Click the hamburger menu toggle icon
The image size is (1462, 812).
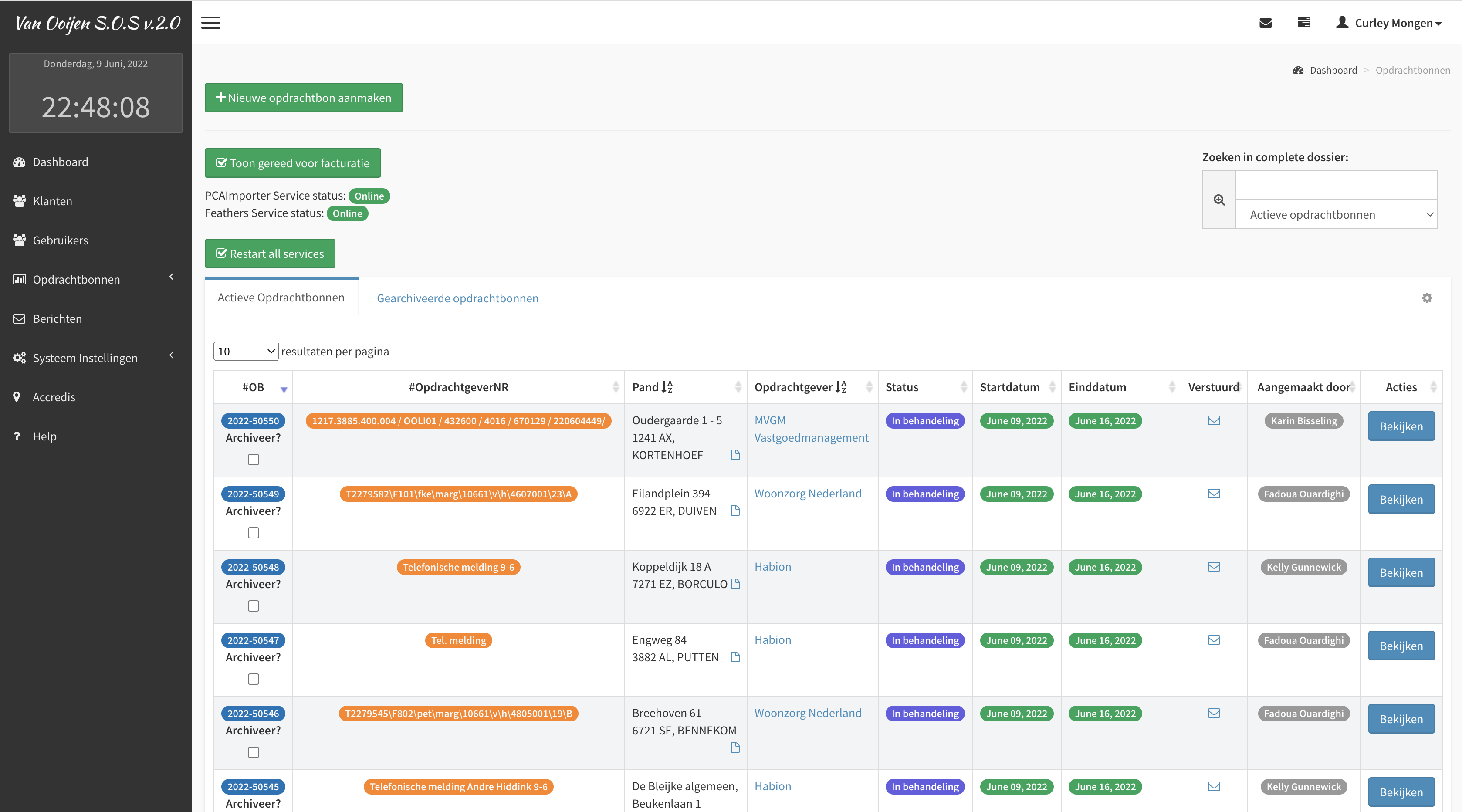[210, 23]
